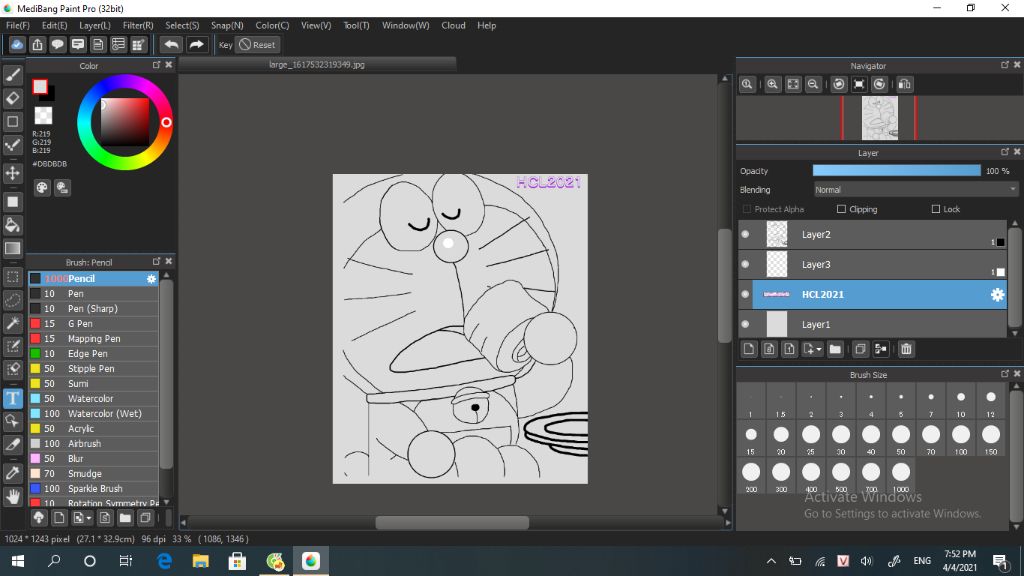Delete layer using trash icon

(906, 349)
